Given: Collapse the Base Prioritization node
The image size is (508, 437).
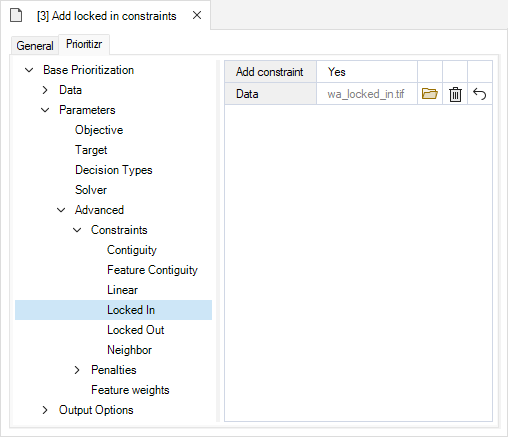Looking at the screenshot, I should 29,70.
